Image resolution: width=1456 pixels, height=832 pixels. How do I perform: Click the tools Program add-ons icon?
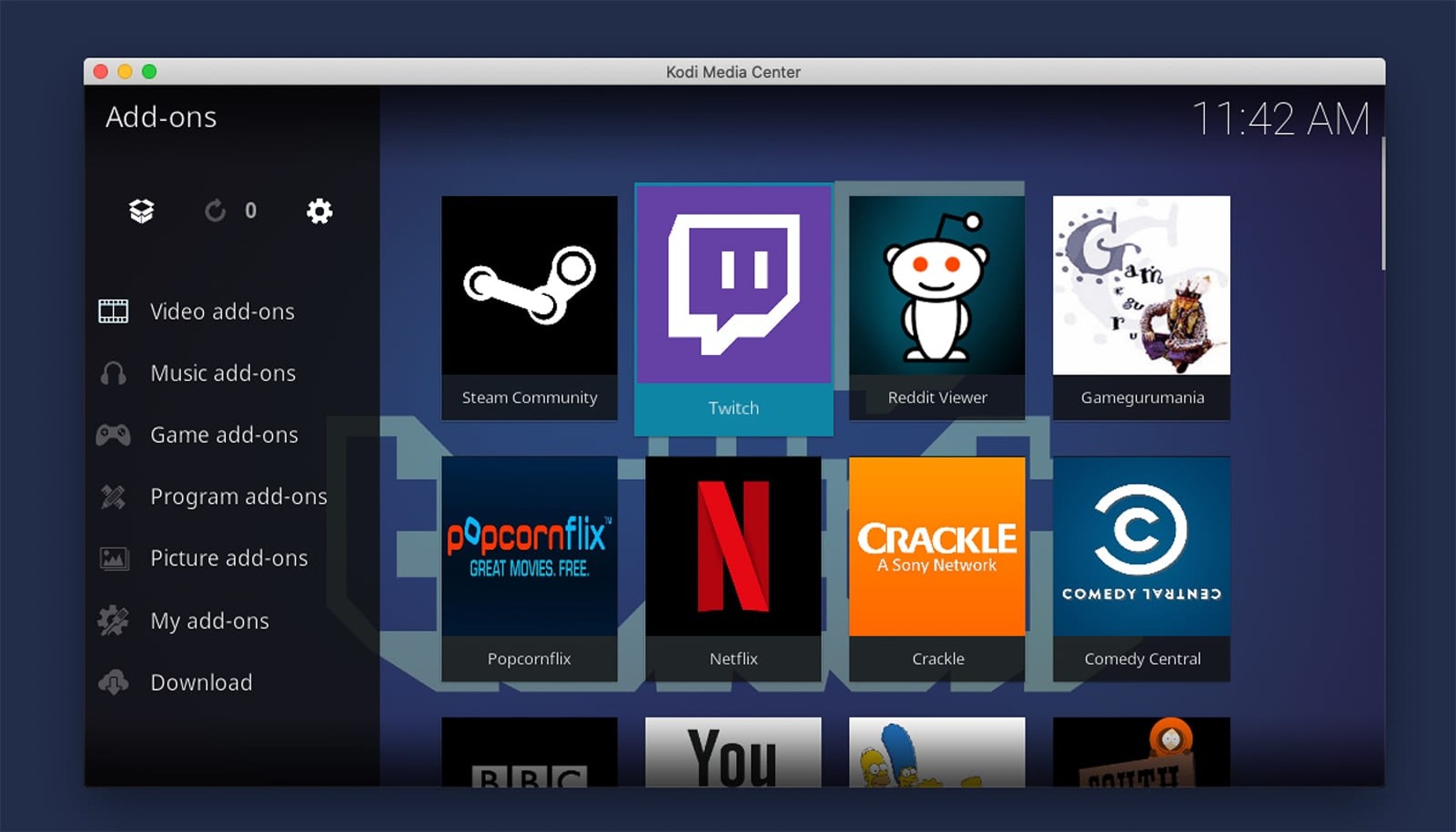pos(113,496)
